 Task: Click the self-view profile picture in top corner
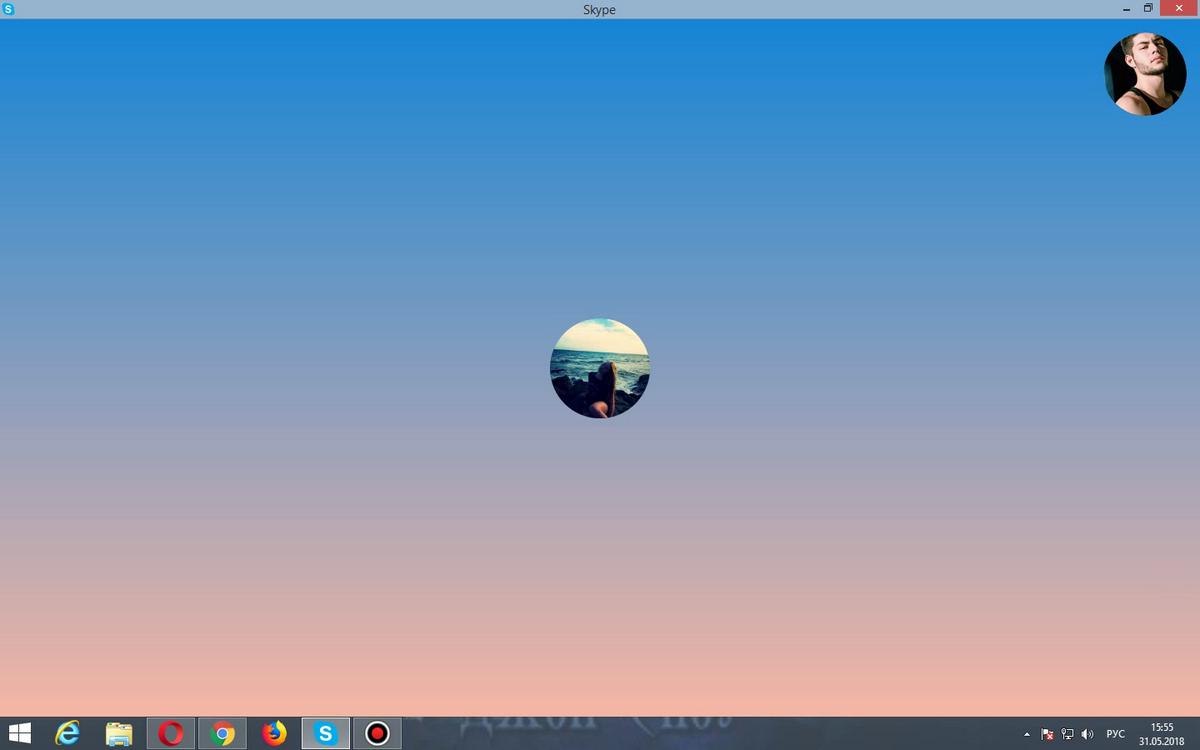pyautogui.click(x=1145, y=74)
